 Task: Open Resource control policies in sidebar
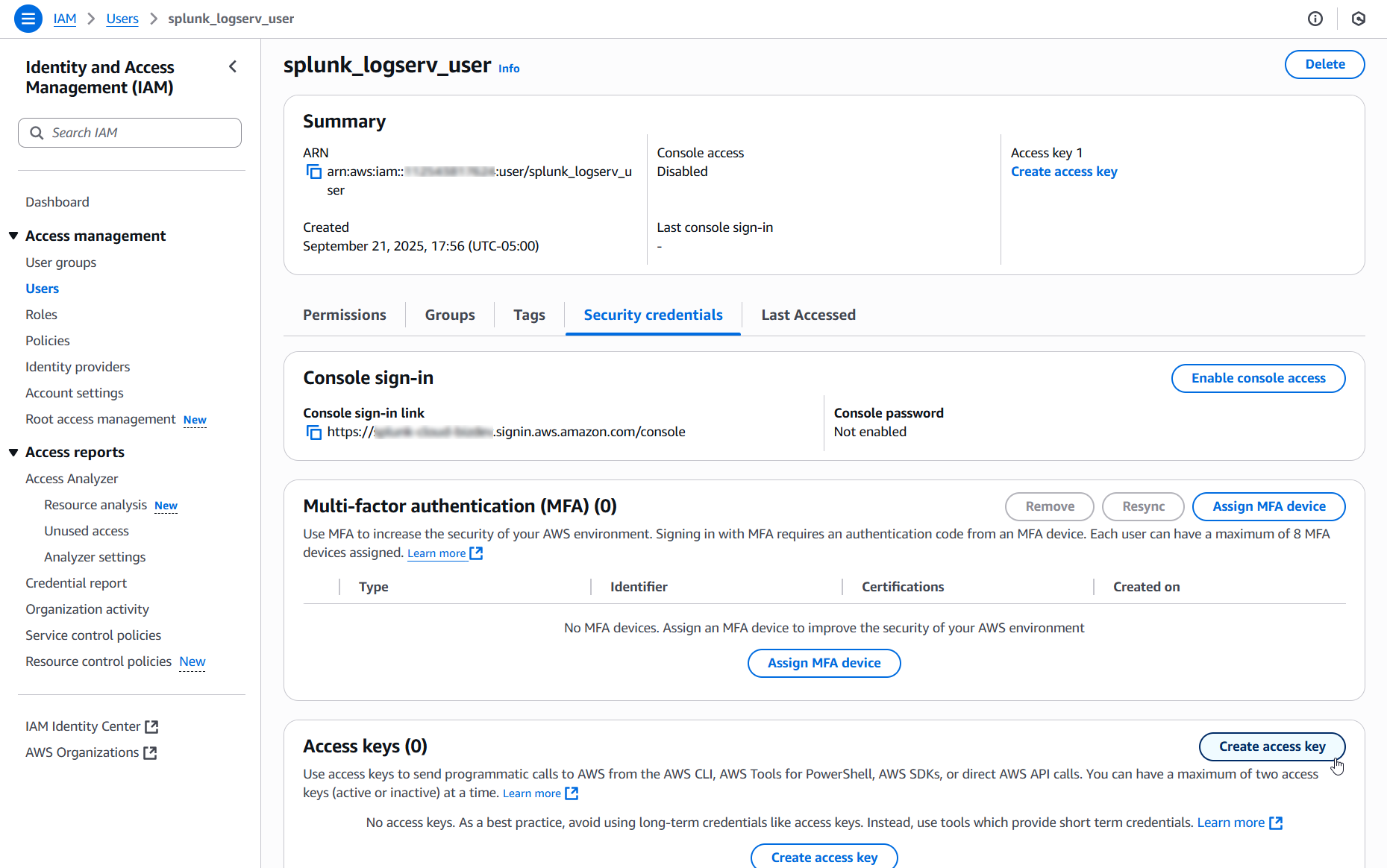(x=98, y=661)
